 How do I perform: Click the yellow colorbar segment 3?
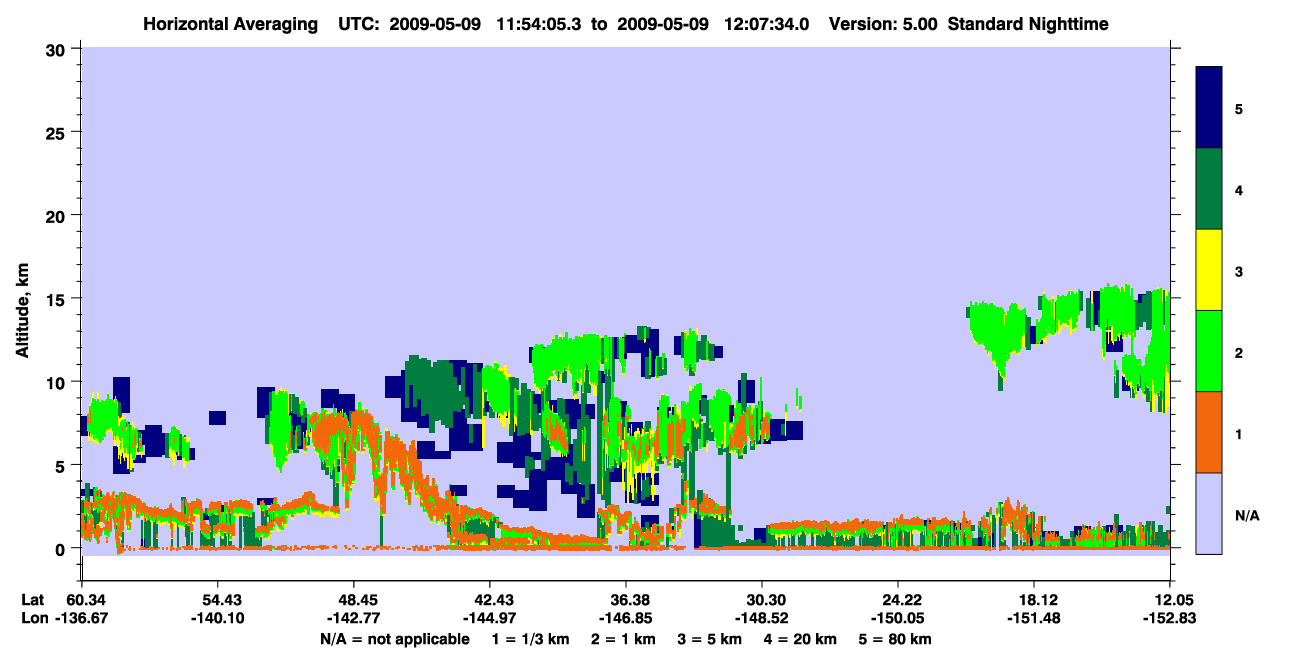[x=1209, y=270]
